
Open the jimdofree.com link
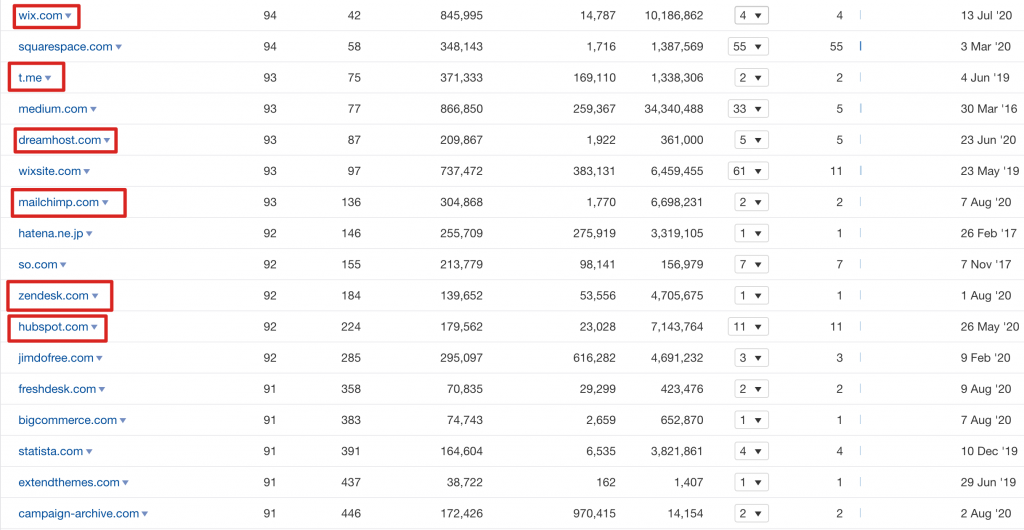pyautogui.click(x=56, y=358)
